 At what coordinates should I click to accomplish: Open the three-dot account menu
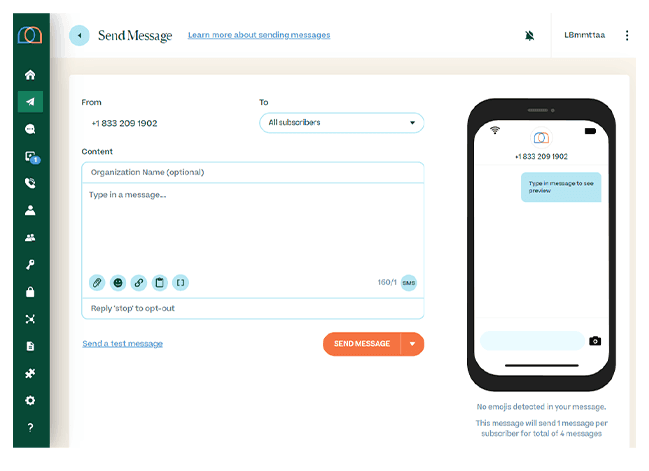pyautogui.click(x=627, y=36)
